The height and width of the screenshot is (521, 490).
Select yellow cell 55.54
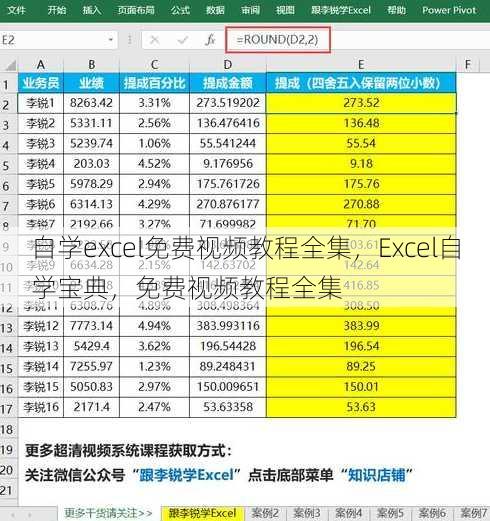tap(361, 144)
